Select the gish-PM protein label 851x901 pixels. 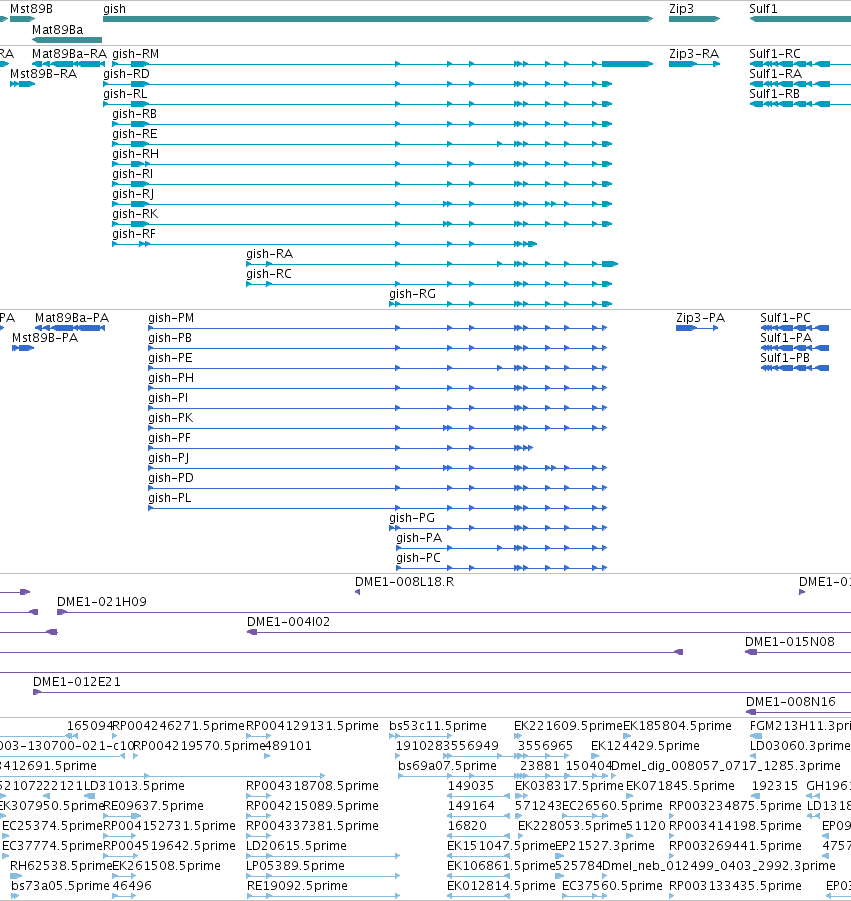pyautogui.click(x=171, y=318)
